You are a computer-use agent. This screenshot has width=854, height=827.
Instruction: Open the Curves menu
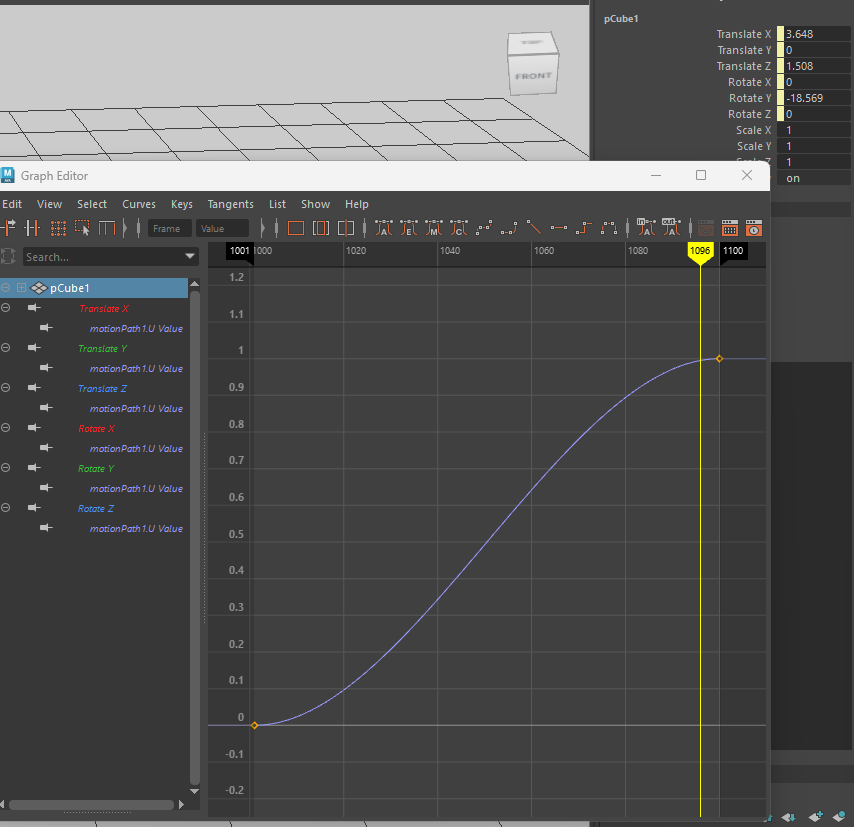(139, 204)
